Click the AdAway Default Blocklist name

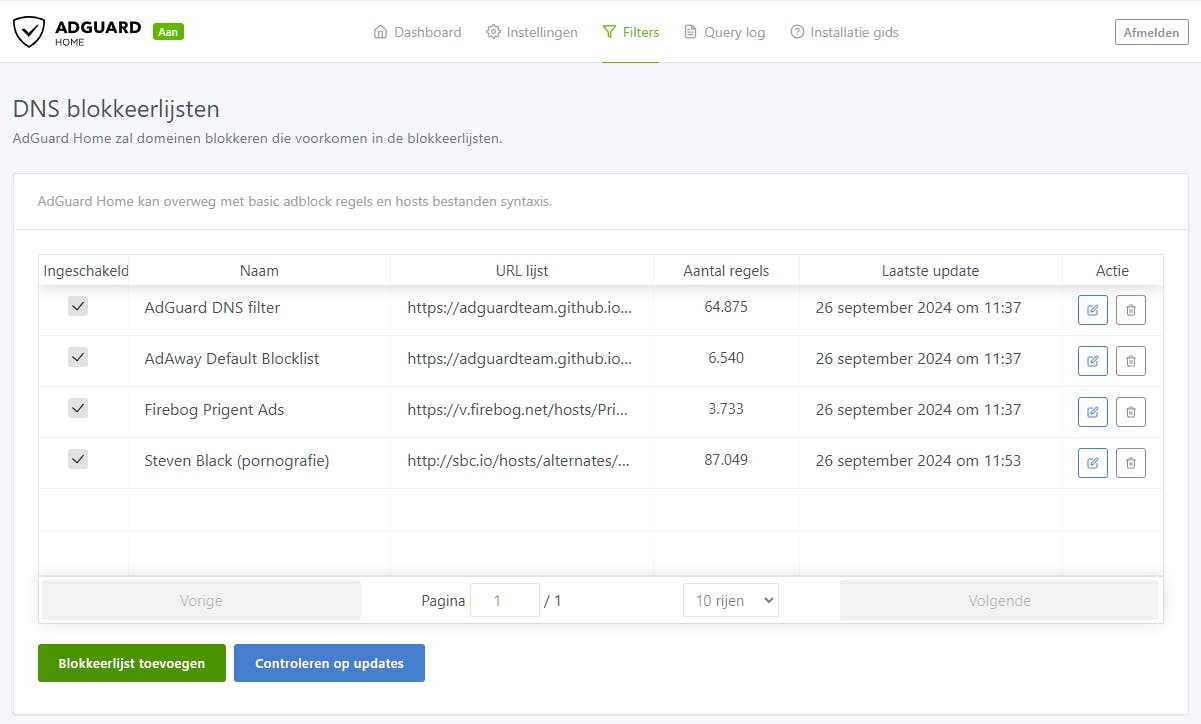pyautogui.click(x=232, y=359)
